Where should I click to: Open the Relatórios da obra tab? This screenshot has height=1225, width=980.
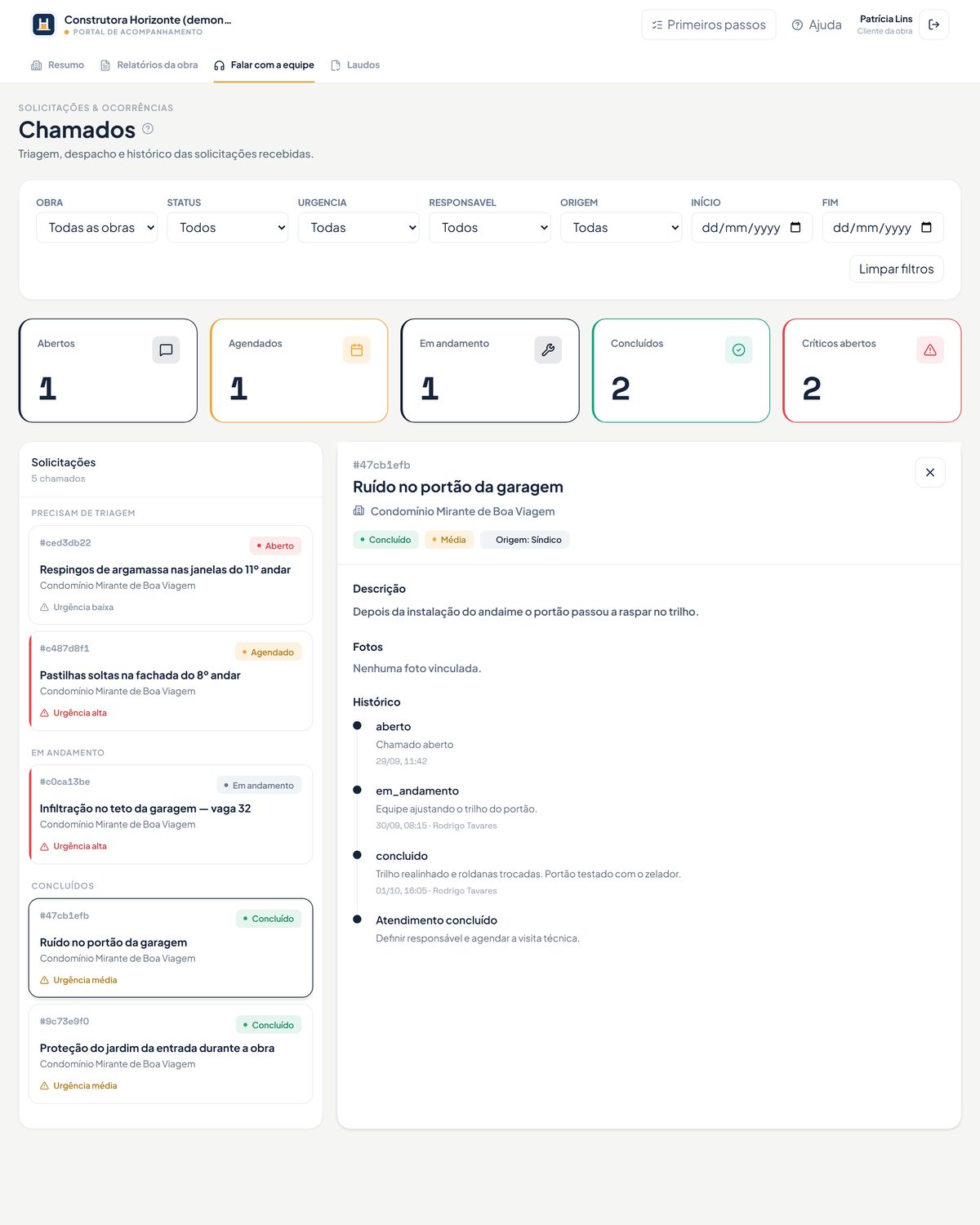tap(149, 65)
